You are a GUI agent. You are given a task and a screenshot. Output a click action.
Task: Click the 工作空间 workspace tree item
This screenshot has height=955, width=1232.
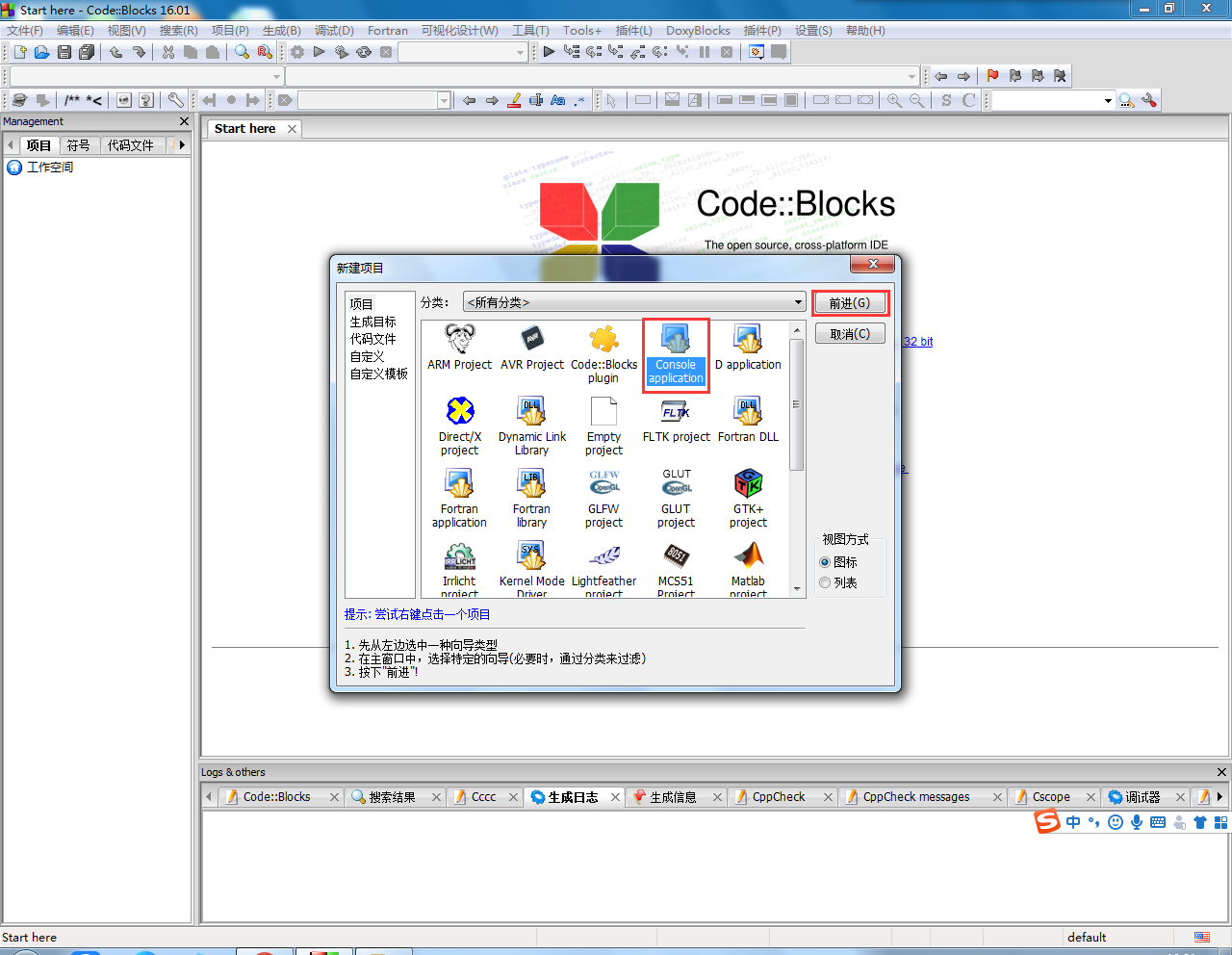50,168
